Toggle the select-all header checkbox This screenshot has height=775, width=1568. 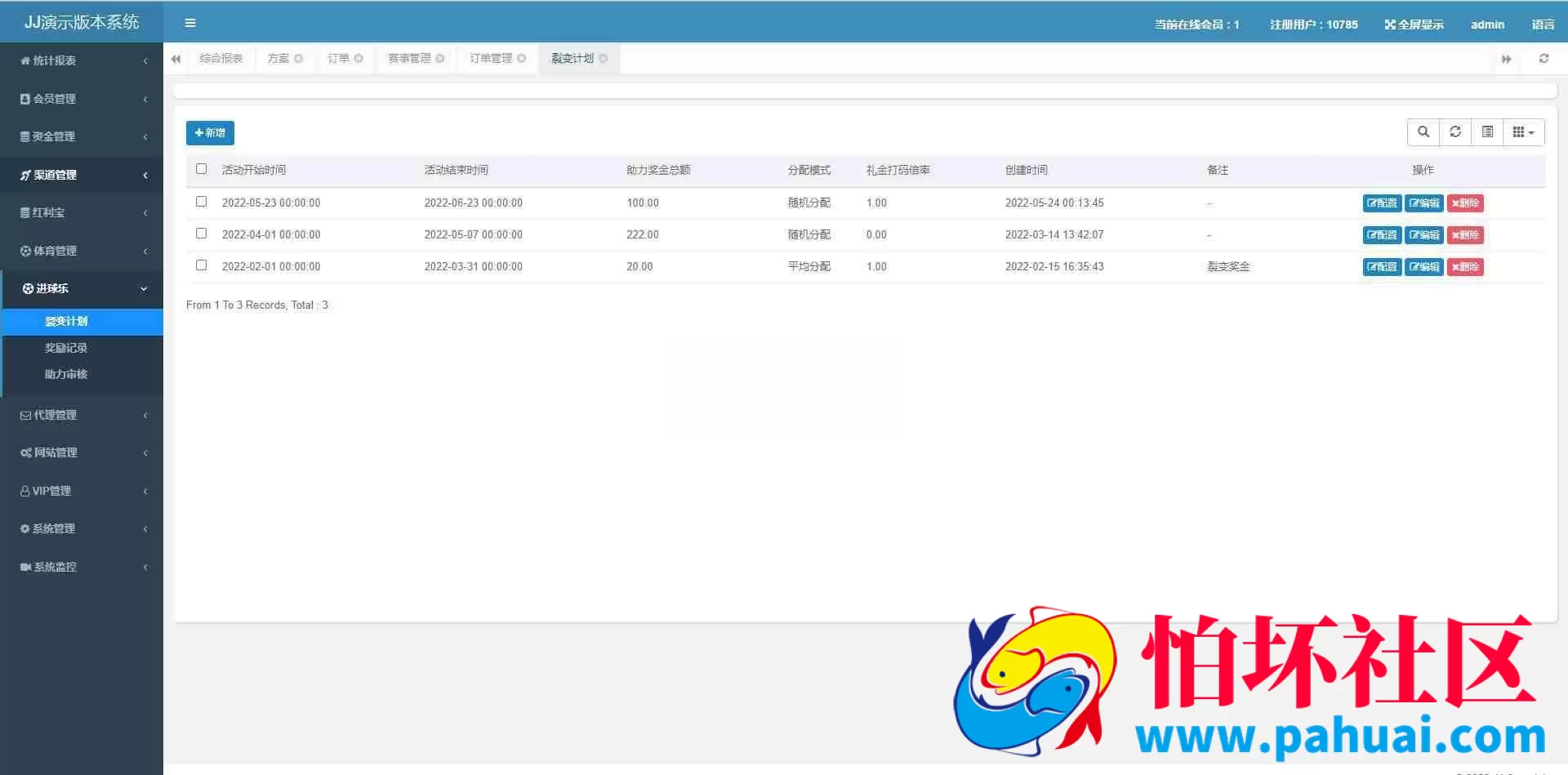click(201, 169)
